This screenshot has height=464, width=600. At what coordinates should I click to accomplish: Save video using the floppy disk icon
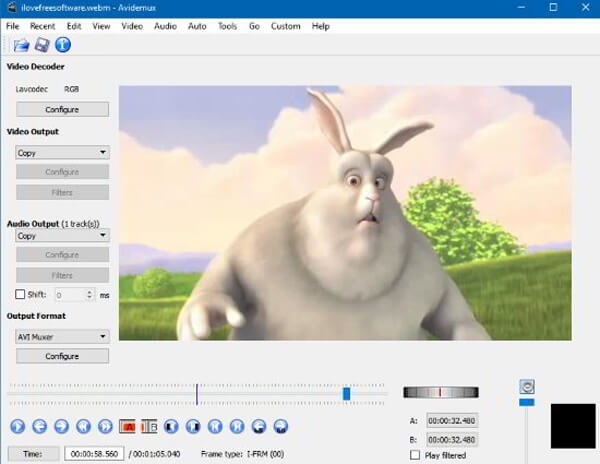pos(42,45)
